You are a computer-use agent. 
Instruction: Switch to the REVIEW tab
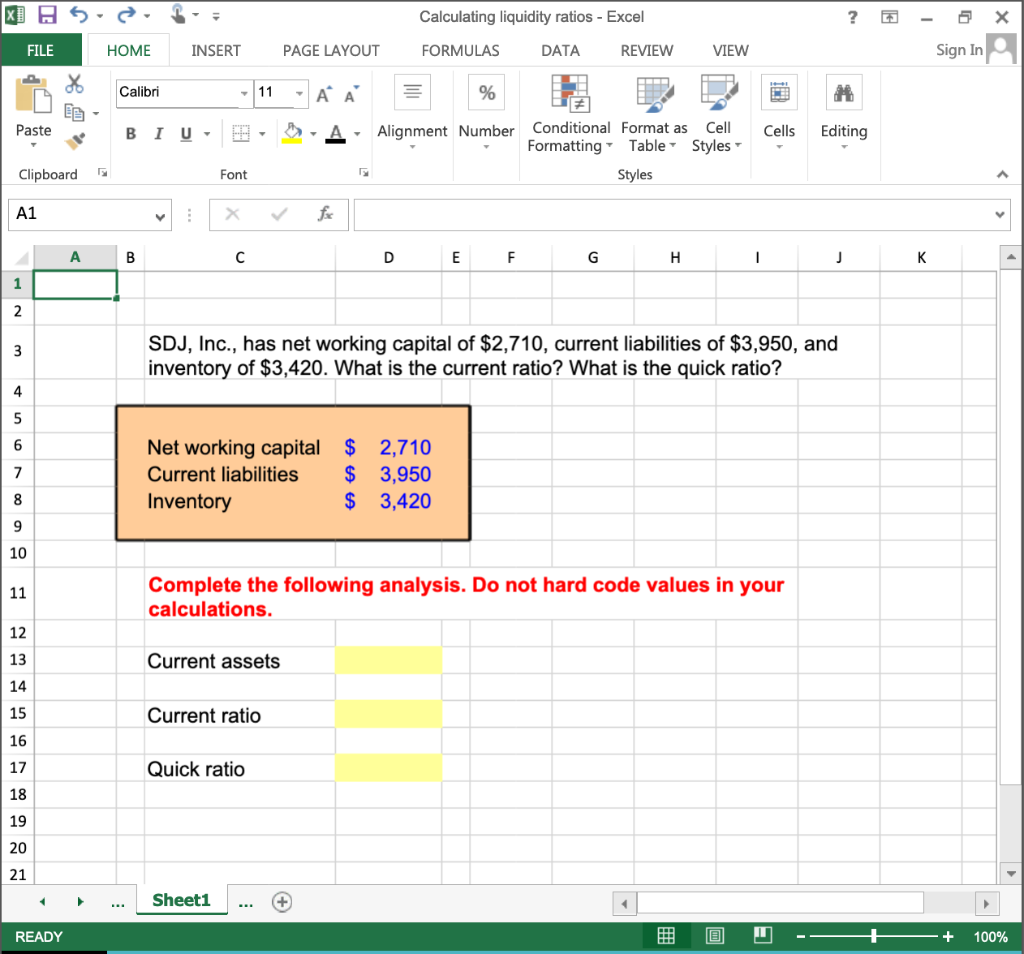(647, 50)
